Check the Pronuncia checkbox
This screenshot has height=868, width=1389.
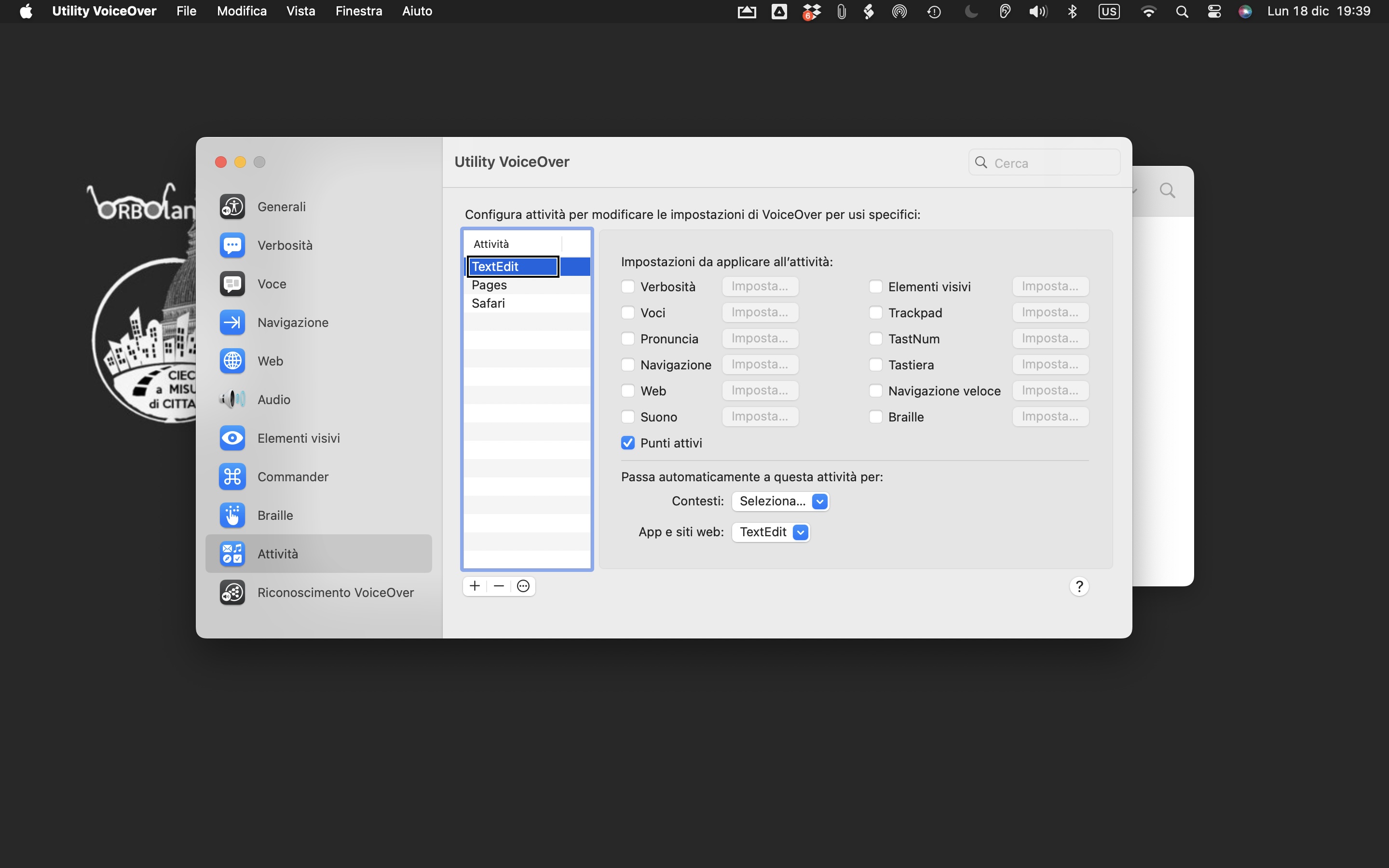(628, 339)
